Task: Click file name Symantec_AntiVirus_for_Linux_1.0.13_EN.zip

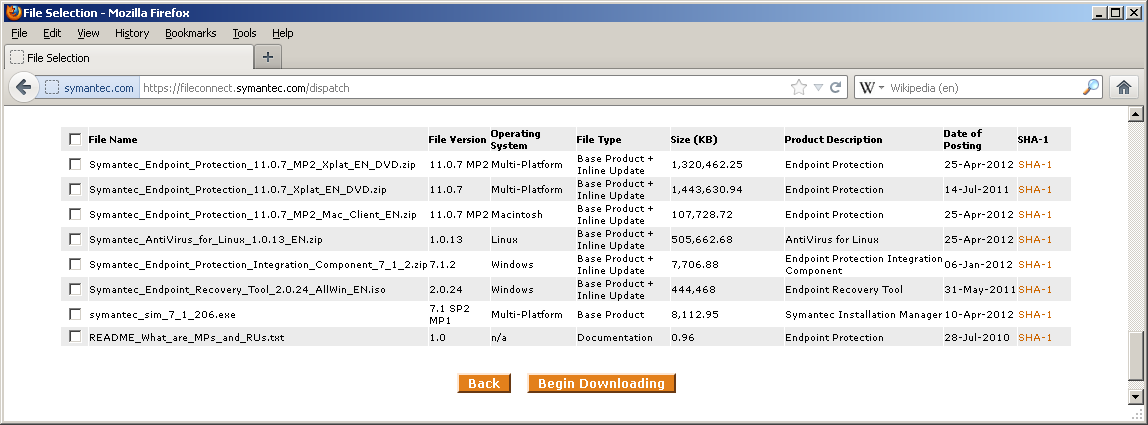Action: [x=206, y=240]
